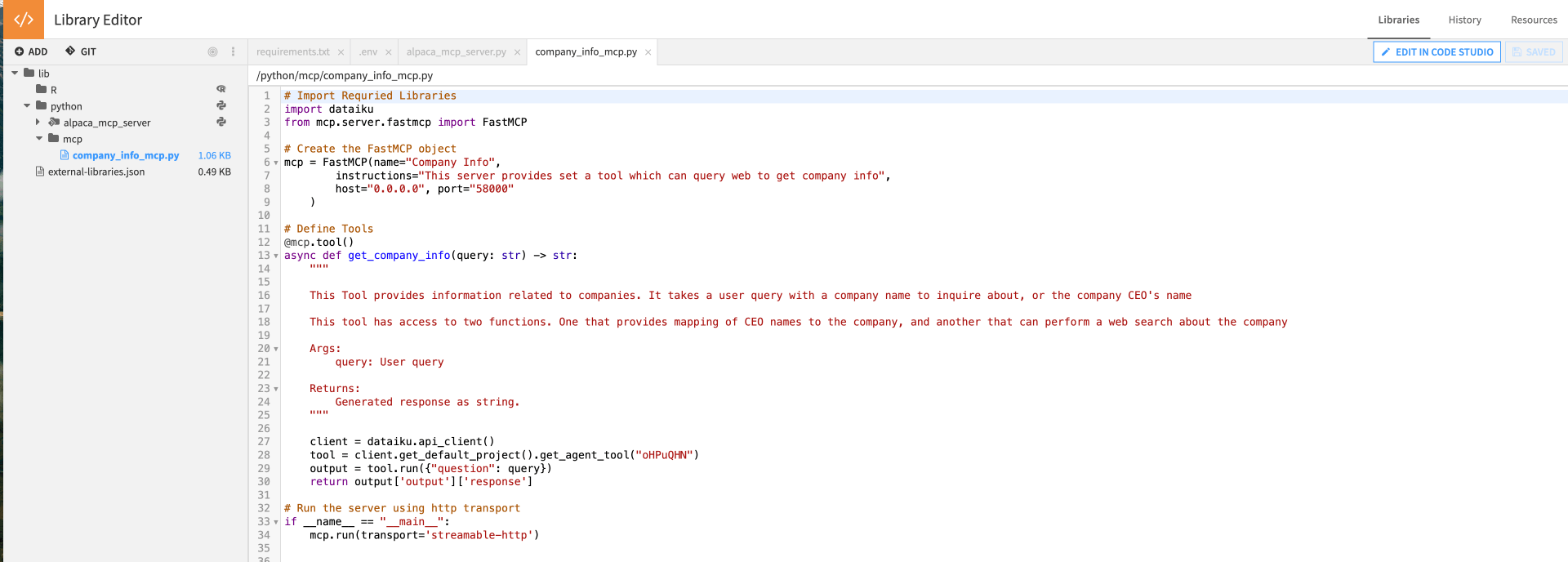Close the requirements.txt tab

[x=341, y=52]
